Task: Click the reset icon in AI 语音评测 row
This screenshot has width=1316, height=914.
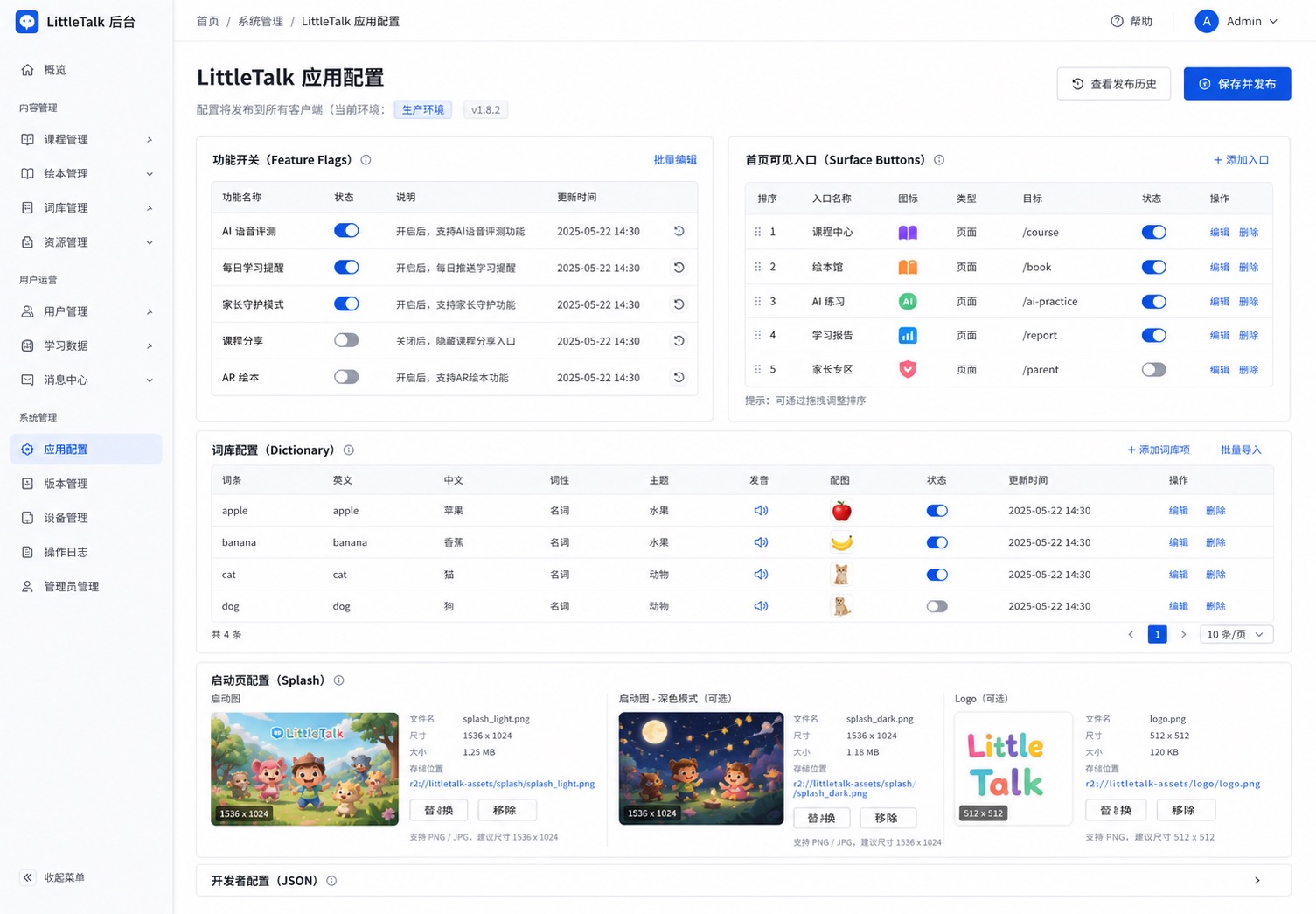Action: [679, 231]
